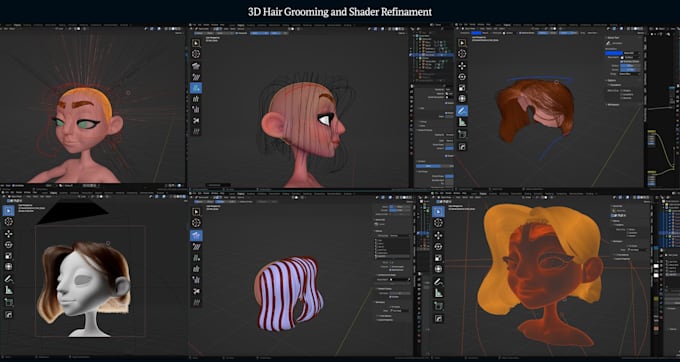This screenshot has height=362, width=680.
Task: Click the highlighted box select tool in the grey bust window
Action: (x=8, y=211)
